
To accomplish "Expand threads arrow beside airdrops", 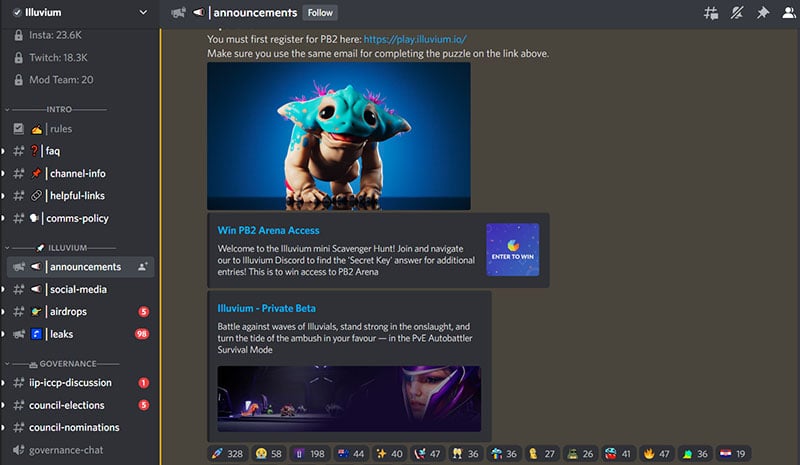I will point(3,311).
